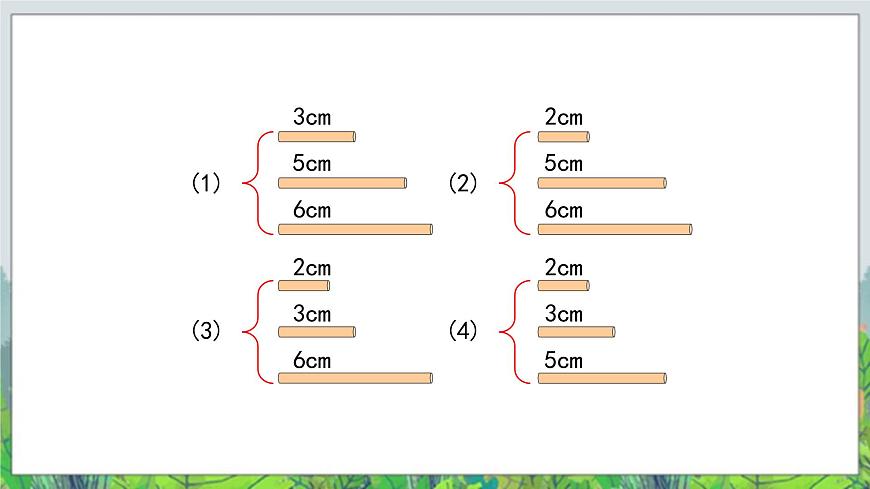Click the (3) group label

(206, 331)
